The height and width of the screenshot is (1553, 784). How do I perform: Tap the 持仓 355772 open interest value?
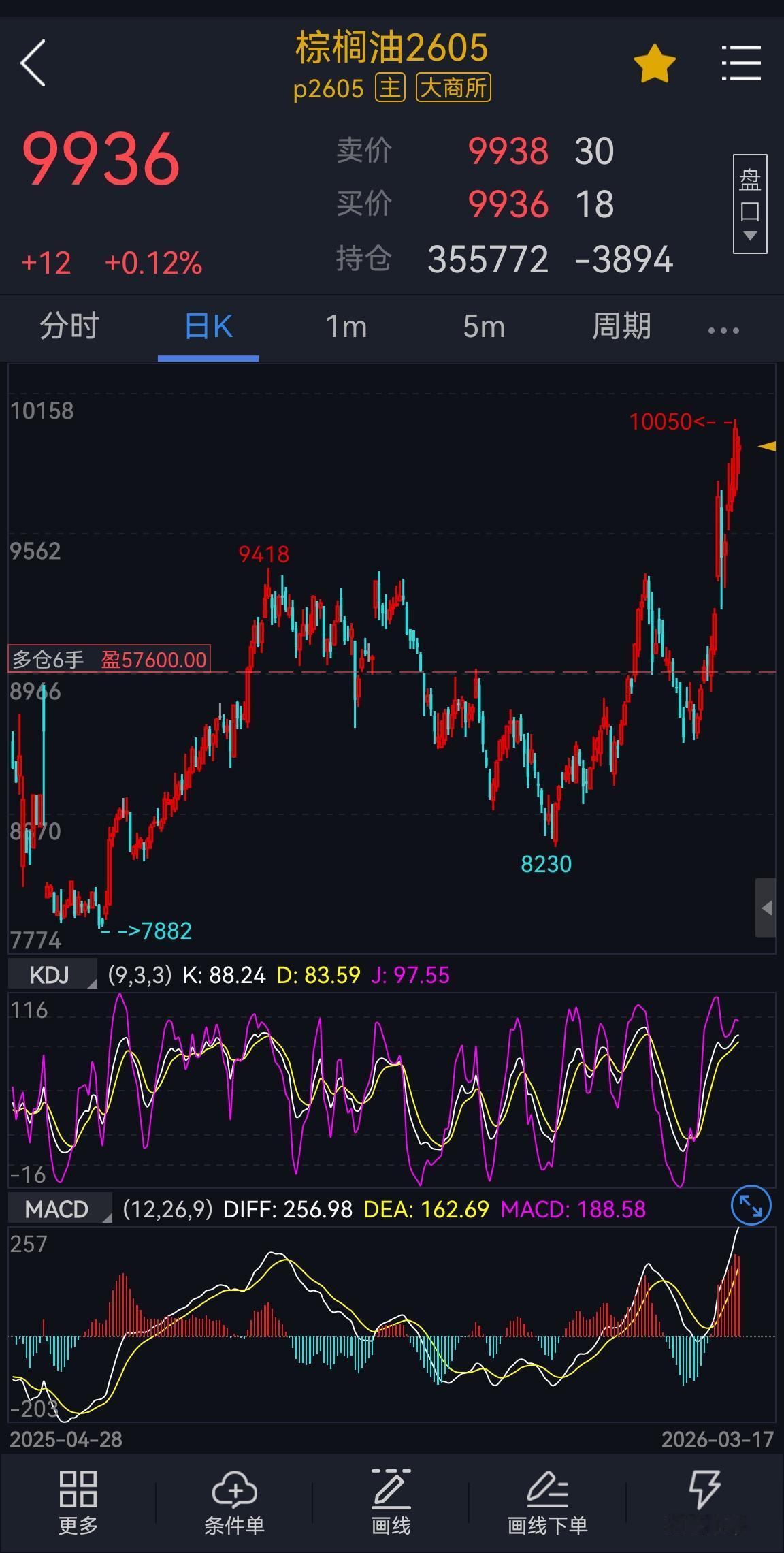point(487,259)
